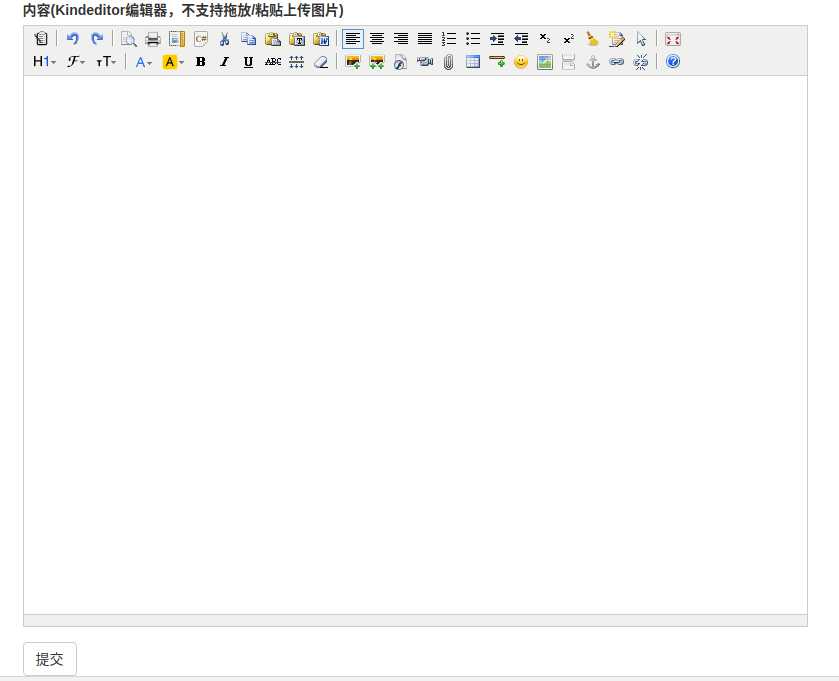Open the H1 heading format dropdown

(44, 62)
